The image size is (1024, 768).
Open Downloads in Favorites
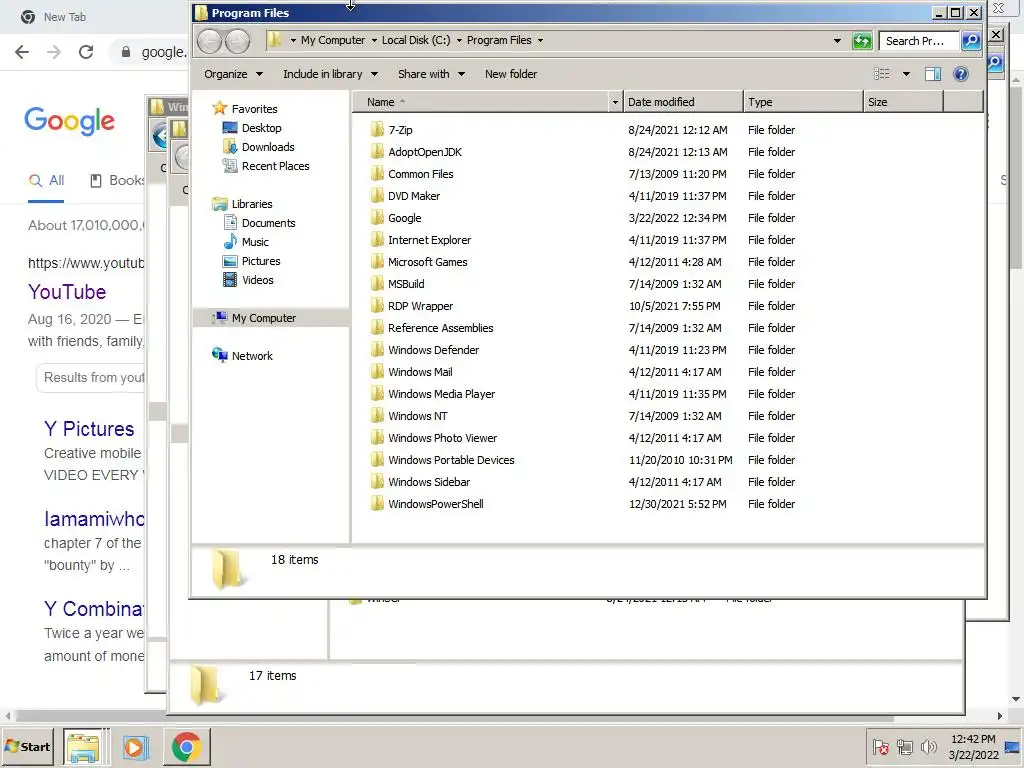(268, 147)
